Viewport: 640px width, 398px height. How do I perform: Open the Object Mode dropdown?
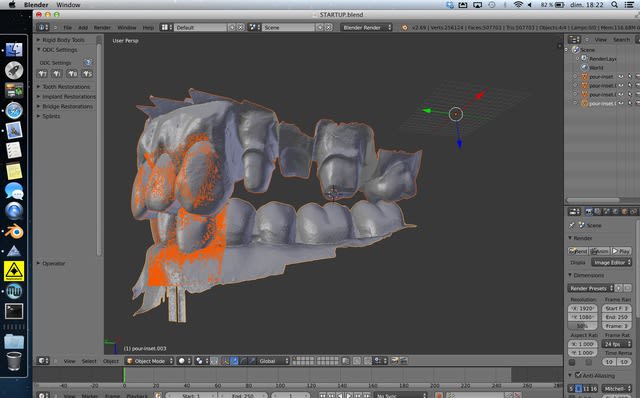tap(150, 361)
